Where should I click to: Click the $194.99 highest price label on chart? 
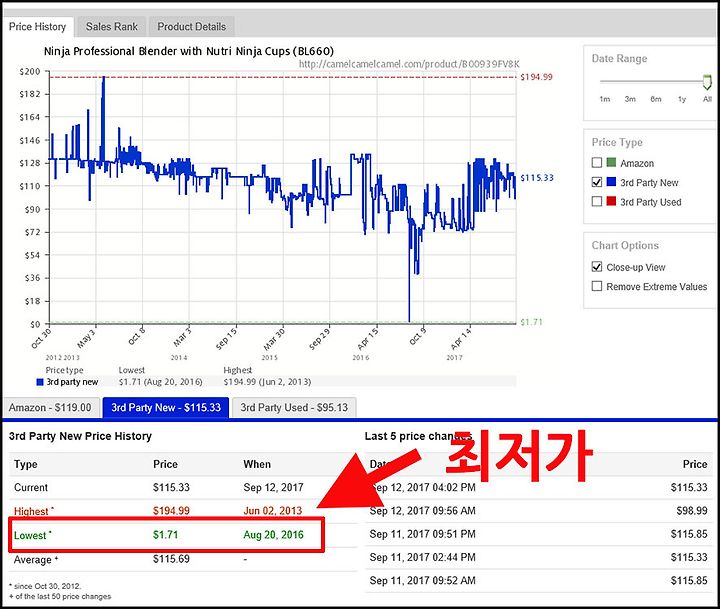click(536, 77)
